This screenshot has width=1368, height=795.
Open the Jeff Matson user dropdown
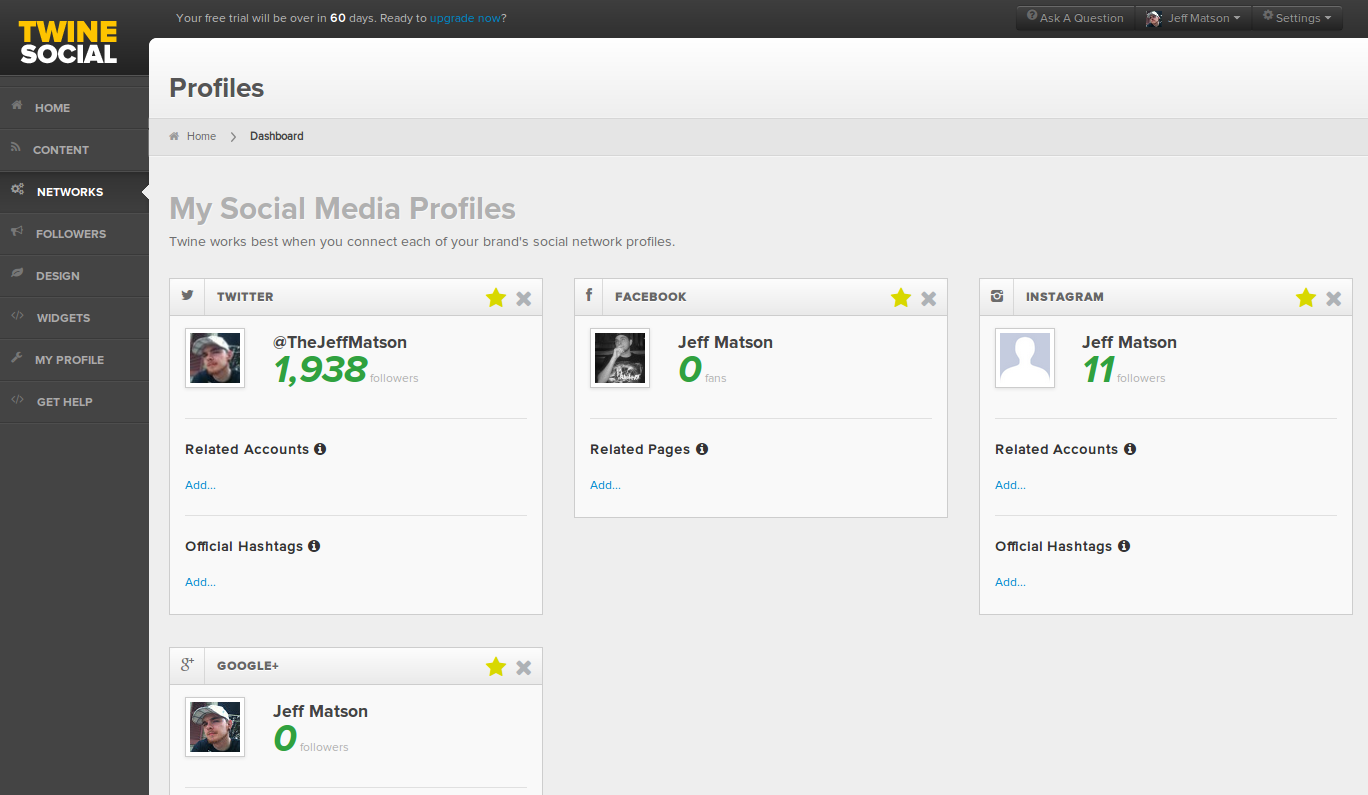click(1193, 18)
